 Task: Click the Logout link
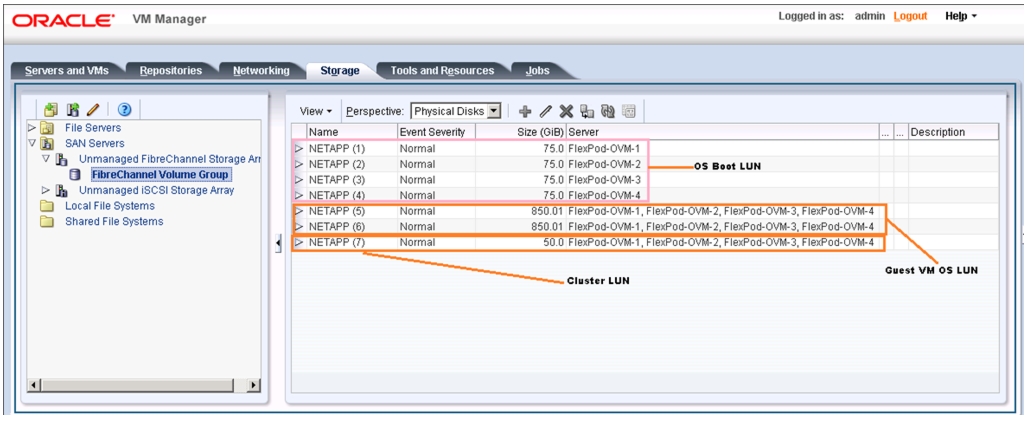(x=910, y=16)
